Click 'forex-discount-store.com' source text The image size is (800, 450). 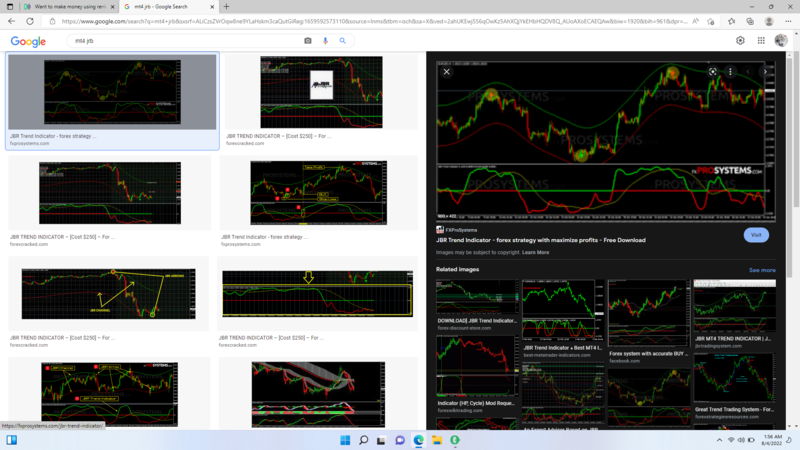click(464, 328)
